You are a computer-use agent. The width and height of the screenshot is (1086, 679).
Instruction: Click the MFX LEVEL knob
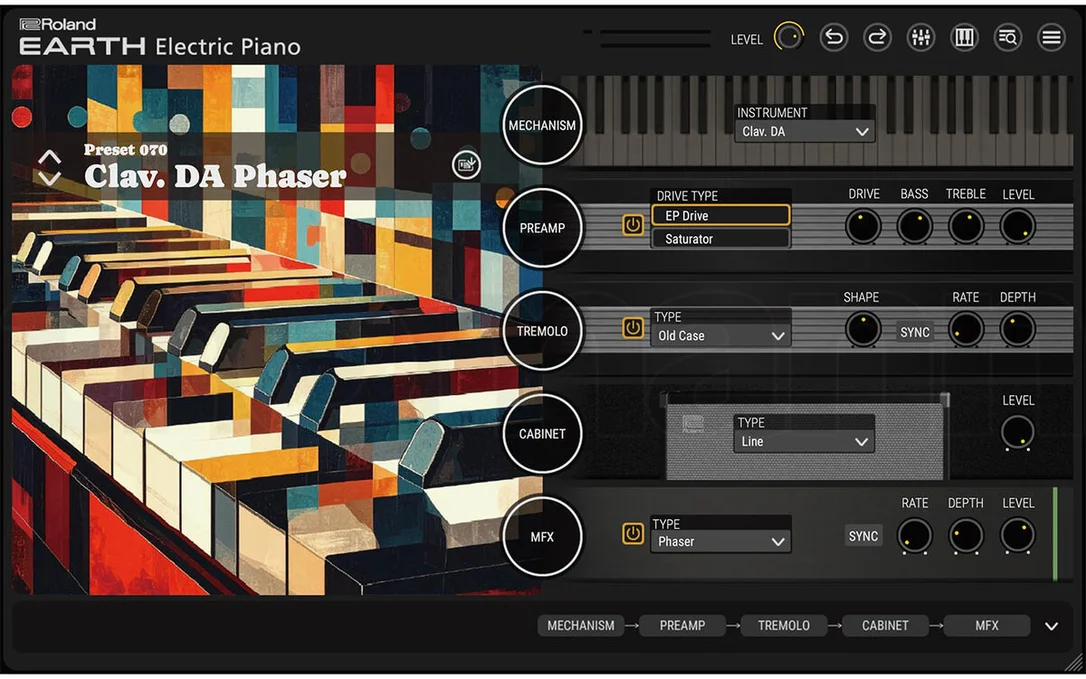click(1017, 536)
